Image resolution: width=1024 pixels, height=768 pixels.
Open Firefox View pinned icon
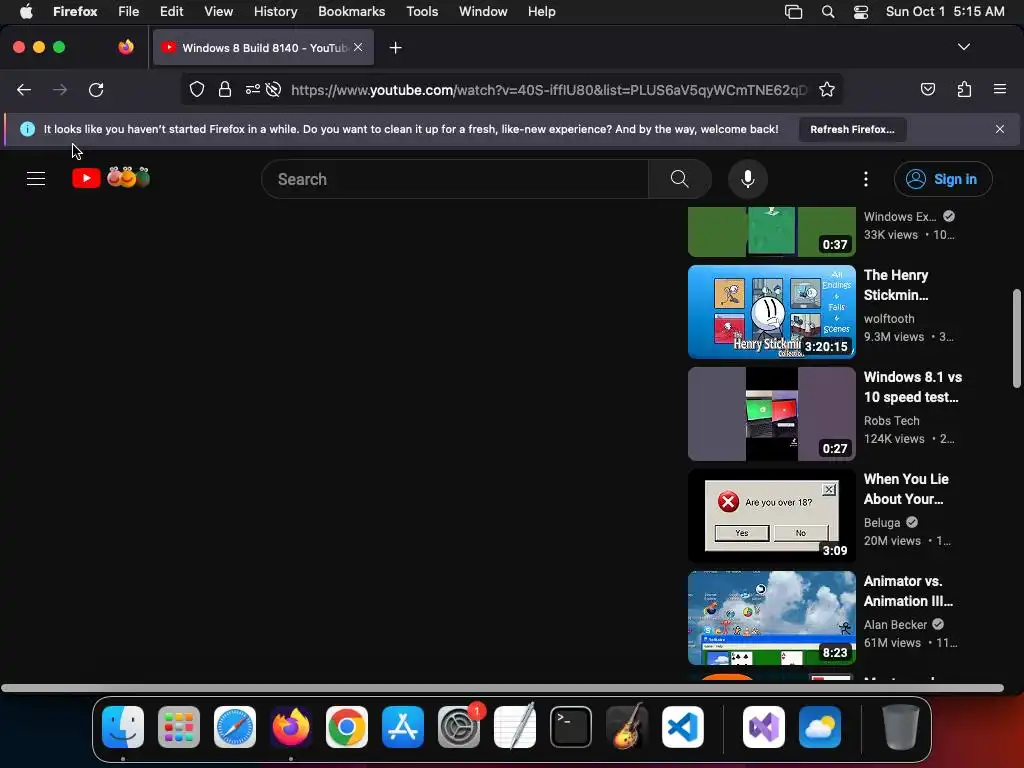coord(126,47)
